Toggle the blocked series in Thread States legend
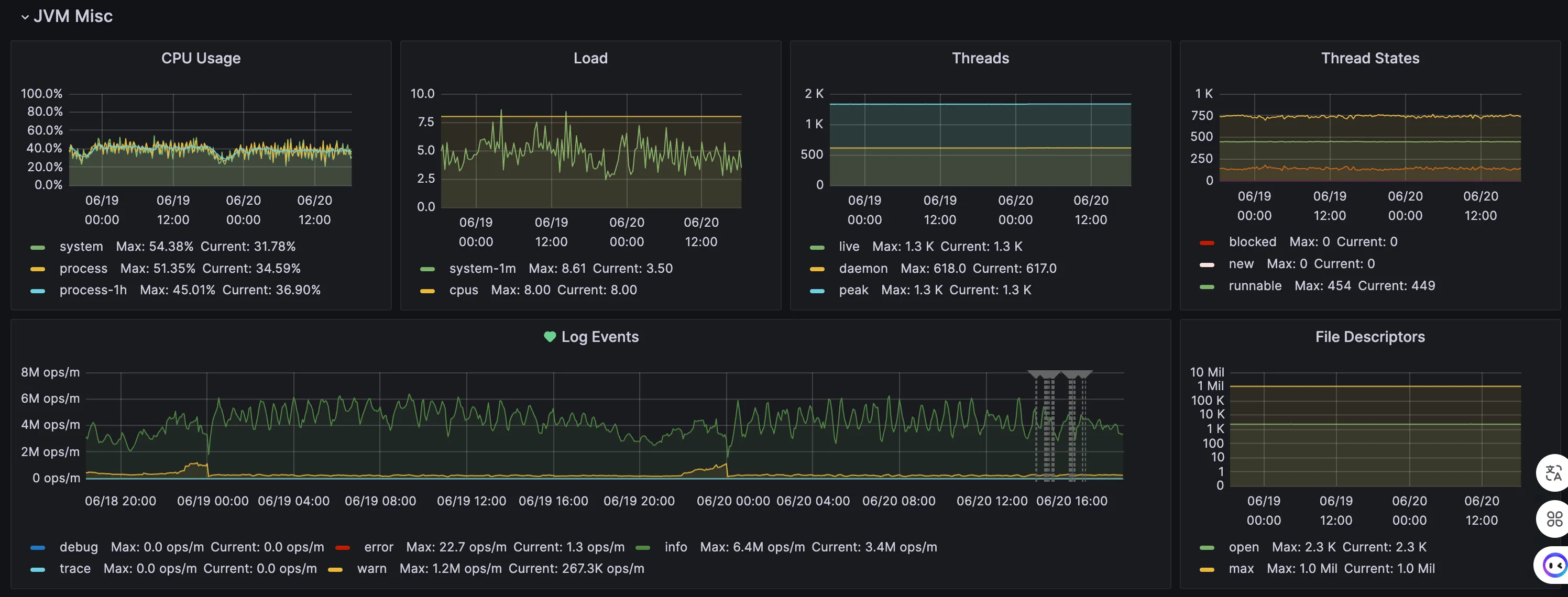The width and height of the screenshot is (1568, 597). pos(1252,241)
